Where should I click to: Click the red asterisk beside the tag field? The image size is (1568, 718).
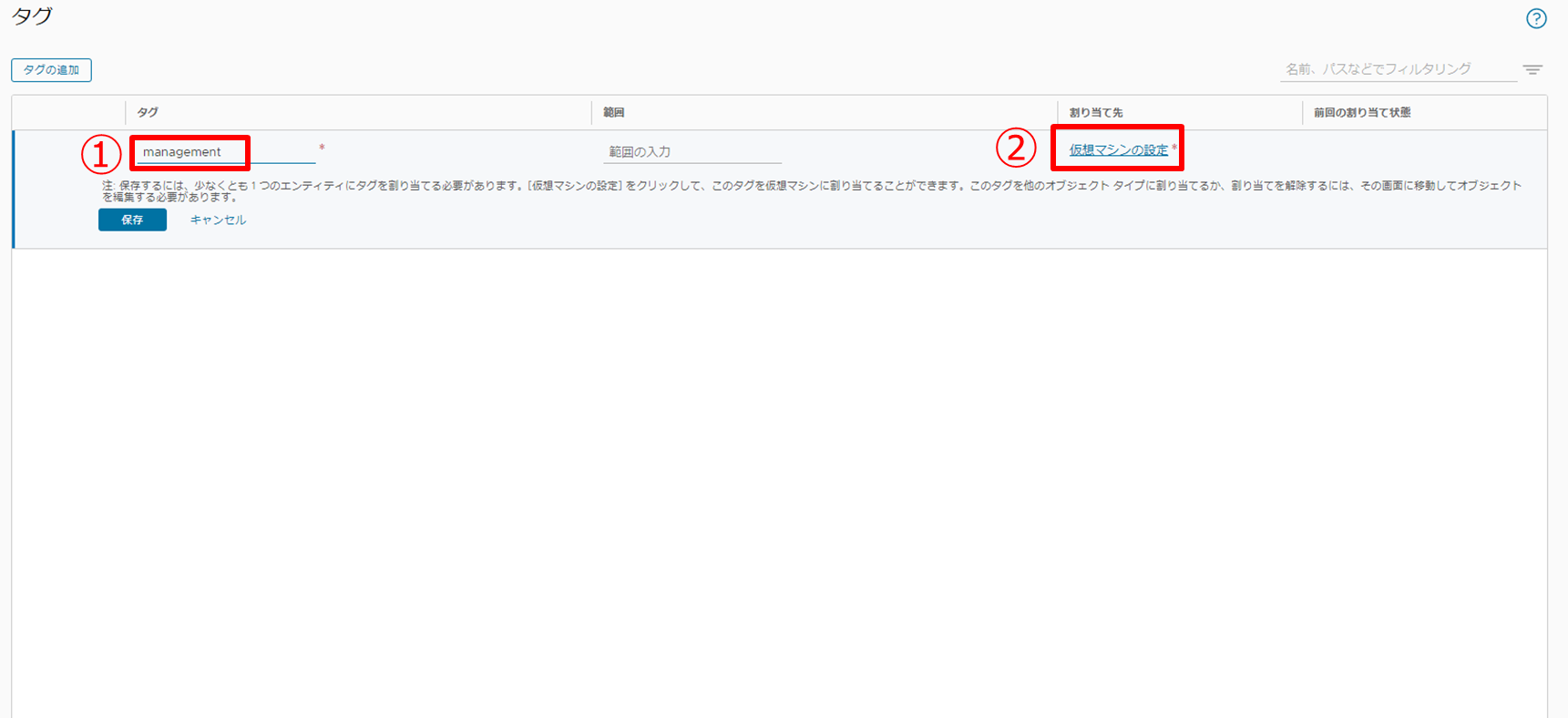tap(322, 148)
